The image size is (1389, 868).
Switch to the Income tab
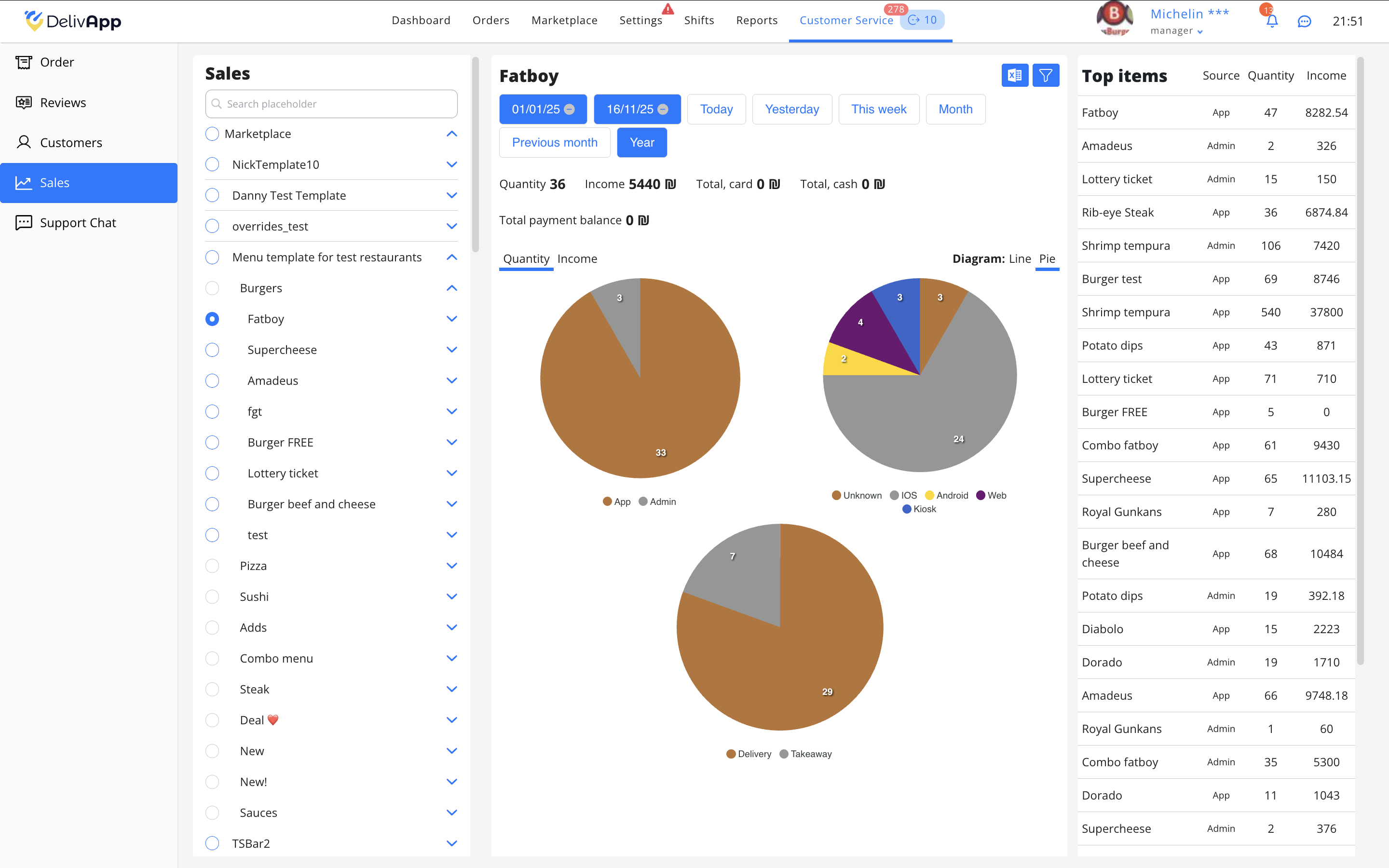coord(577,259)
